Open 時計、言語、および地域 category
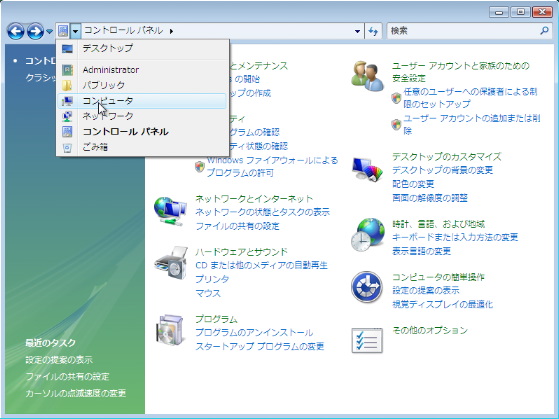The image size is (559, 419). [x=439, y=224]
